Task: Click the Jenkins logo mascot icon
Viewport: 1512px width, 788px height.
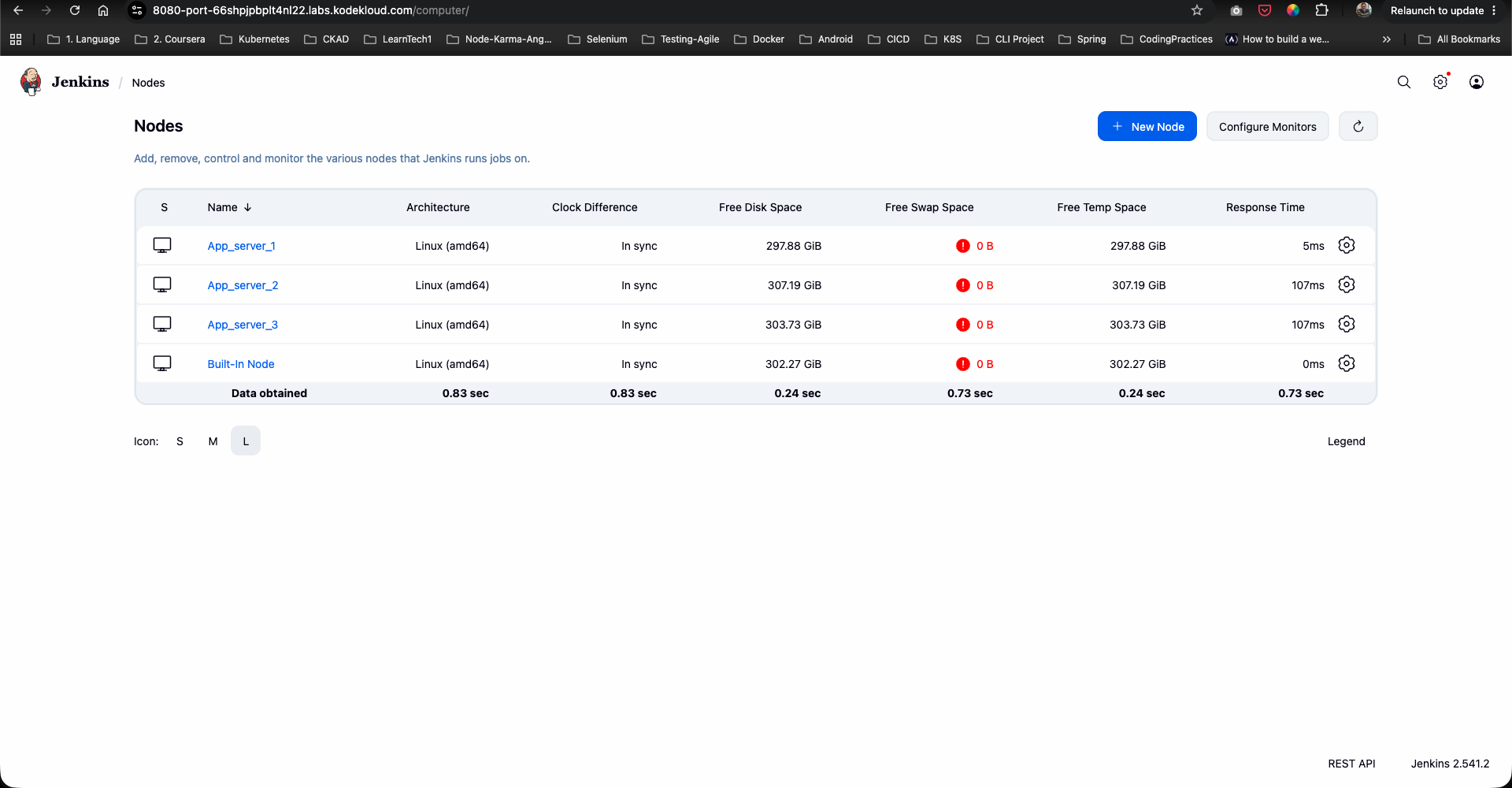Action: pos(31,82)
